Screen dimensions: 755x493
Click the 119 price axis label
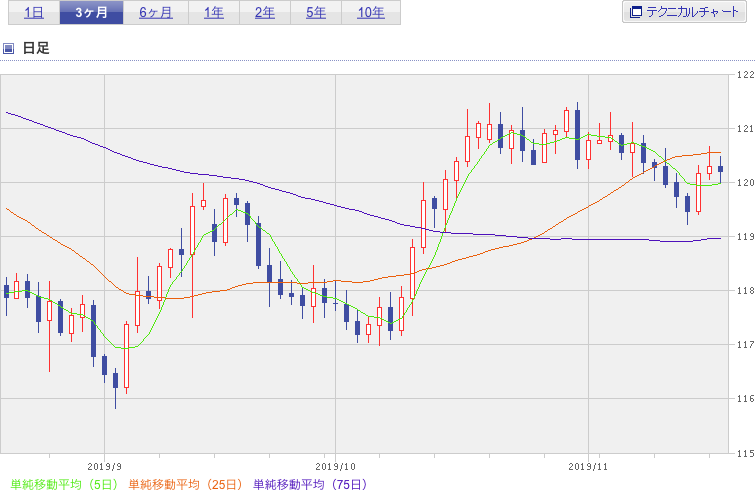(x=745, y=236)
